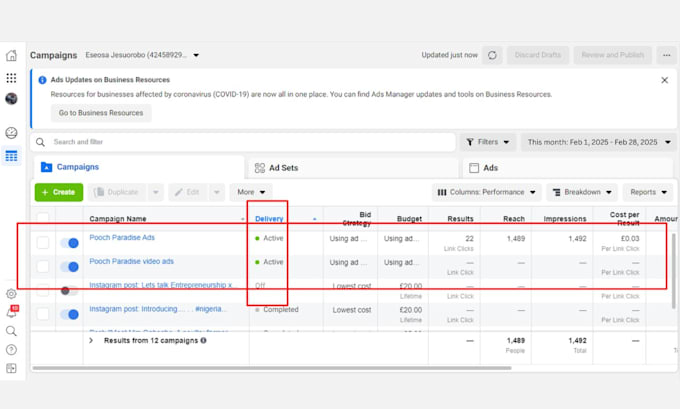The height and width of the screenshot is (409, 680).
Task: Expand the Results from 12 campaigns row
Action: [91, 340]
